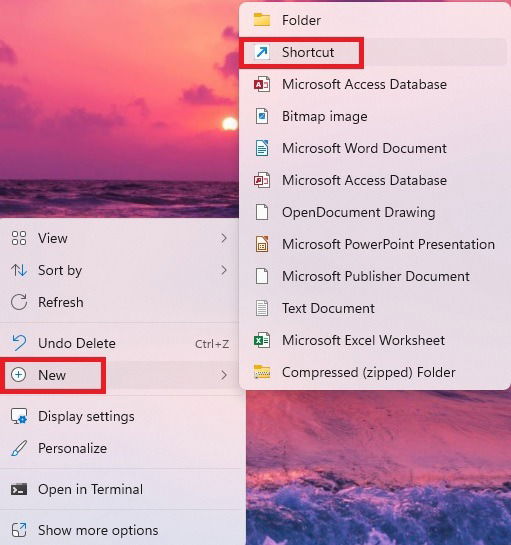The height and width of the screenshot is (545, 511).
Task: Click the Shortcut arrow icon
Action: pyautogui.click(x=262, y=52)
